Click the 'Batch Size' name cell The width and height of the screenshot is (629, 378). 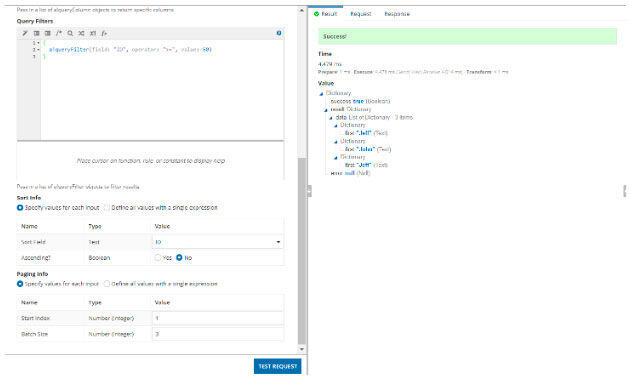34,334
